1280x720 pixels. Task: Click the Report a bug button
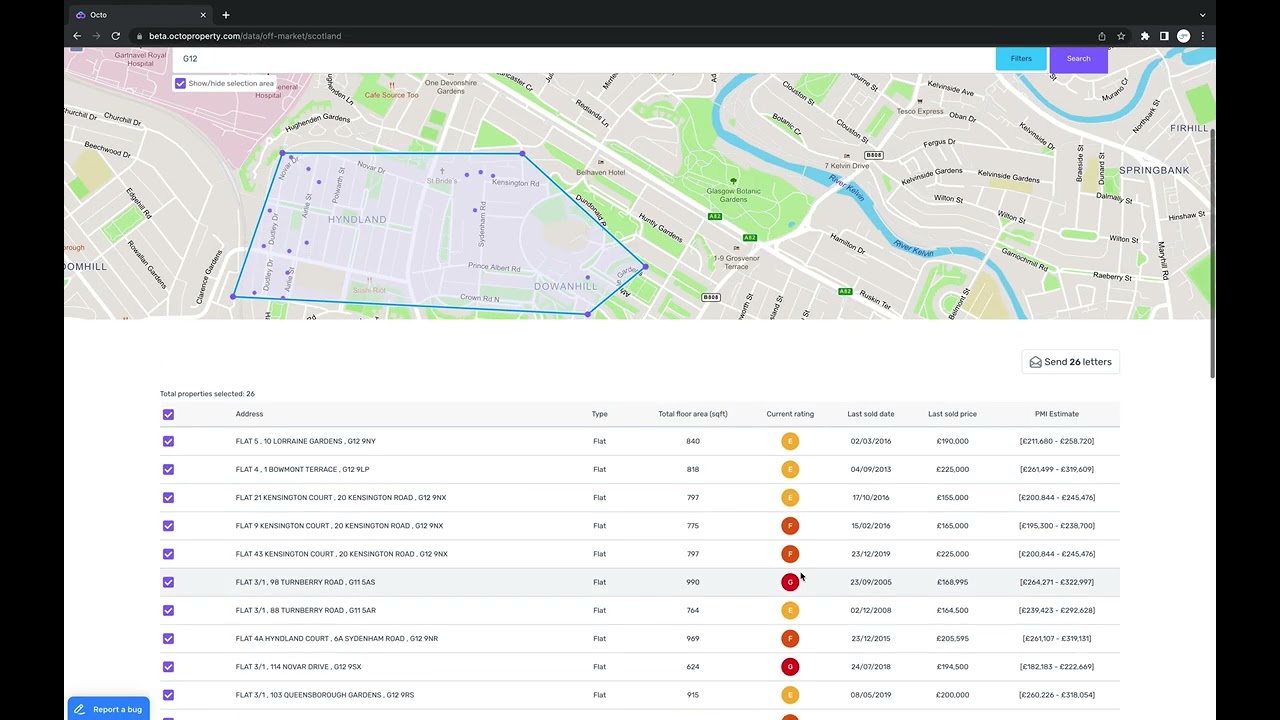109,709
